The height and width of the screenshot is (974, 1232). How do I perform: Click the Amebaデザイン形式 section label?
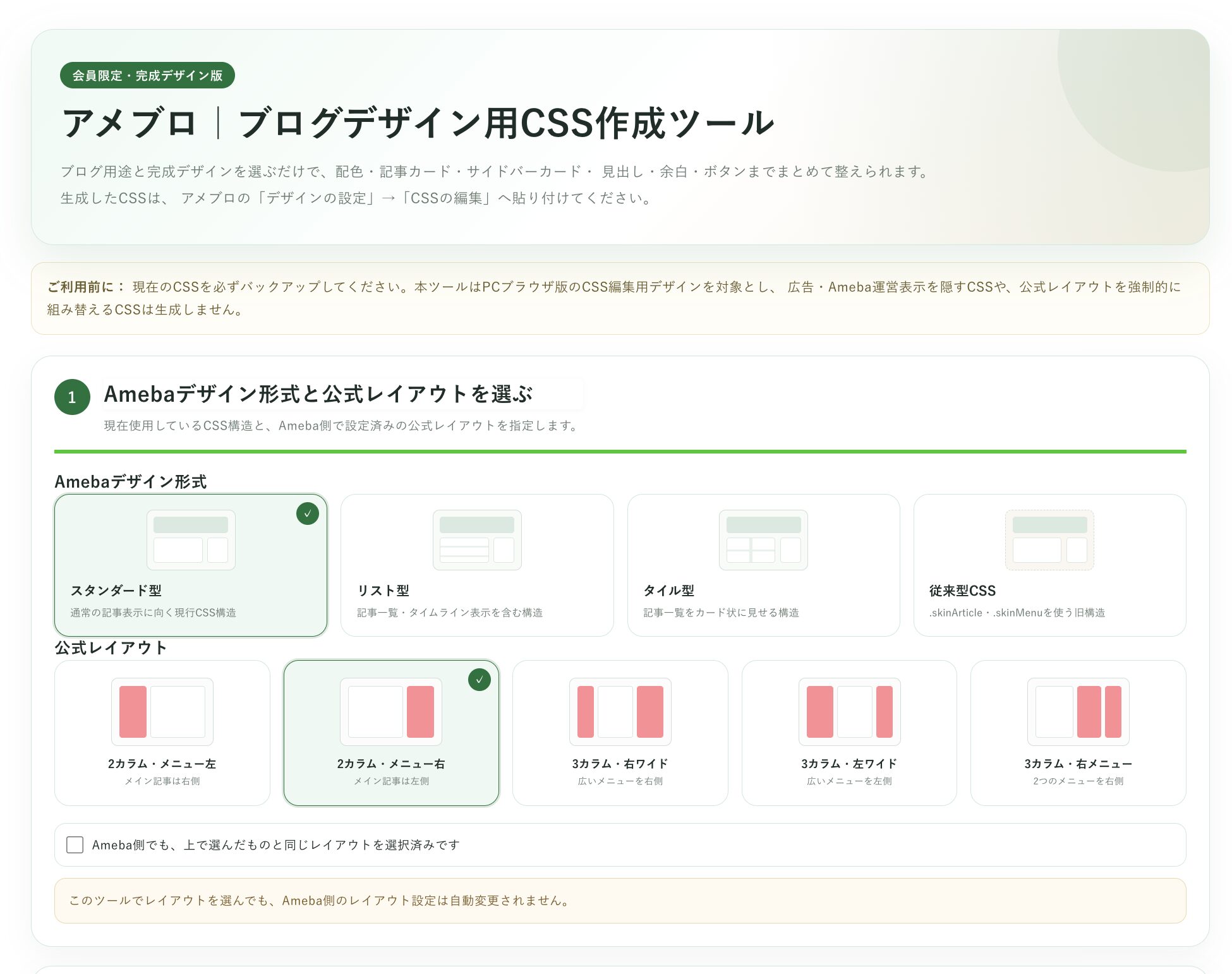coord(131,482)
